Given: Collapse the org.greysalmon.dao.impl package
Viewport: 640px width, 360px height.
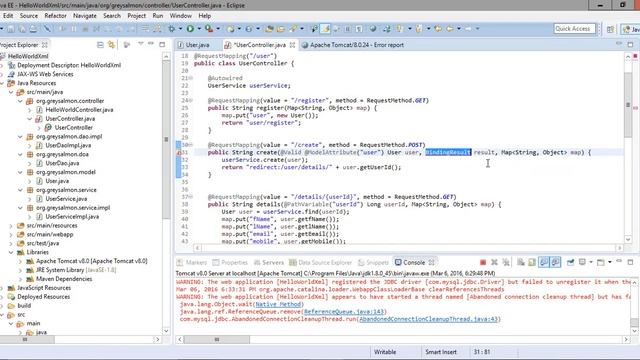Looking at the screenshot, I should pos(20,136).
